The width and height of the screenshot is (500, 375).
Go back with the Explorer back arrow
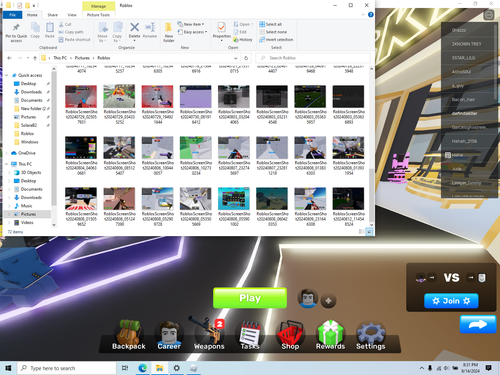(x=9, y=58)
